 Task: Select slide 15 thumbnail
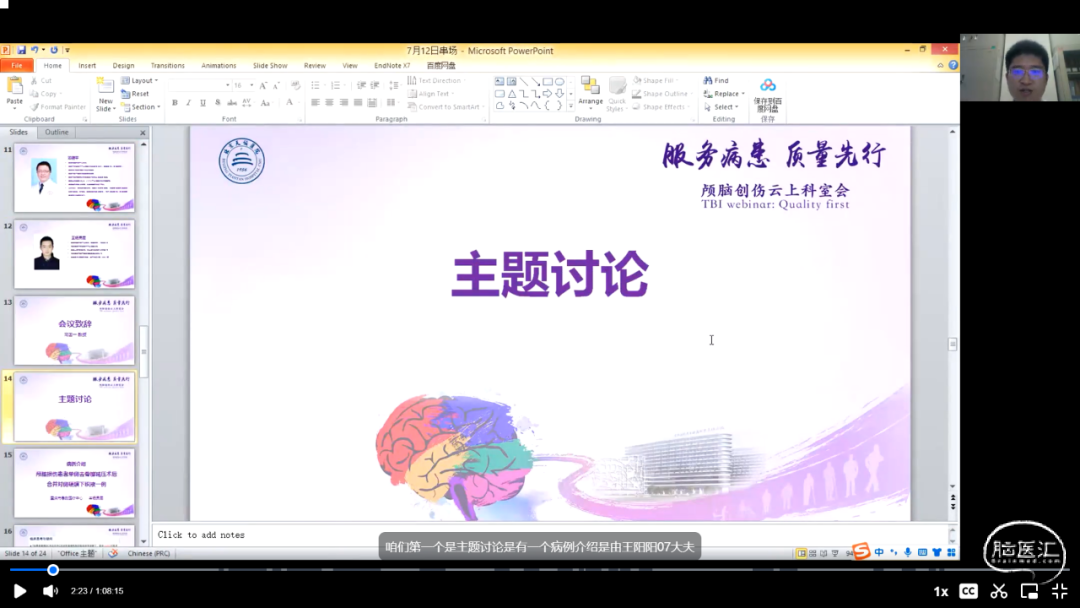[74, 483]
